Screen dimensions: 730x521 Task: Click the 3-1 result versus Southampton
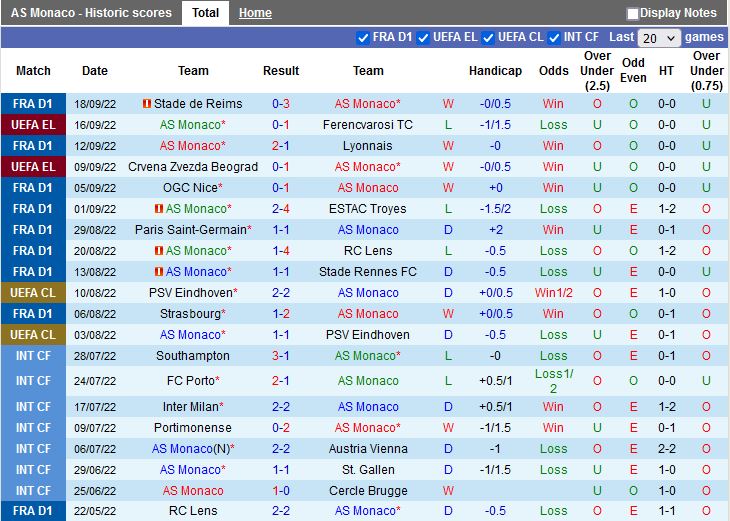(281, 356)
